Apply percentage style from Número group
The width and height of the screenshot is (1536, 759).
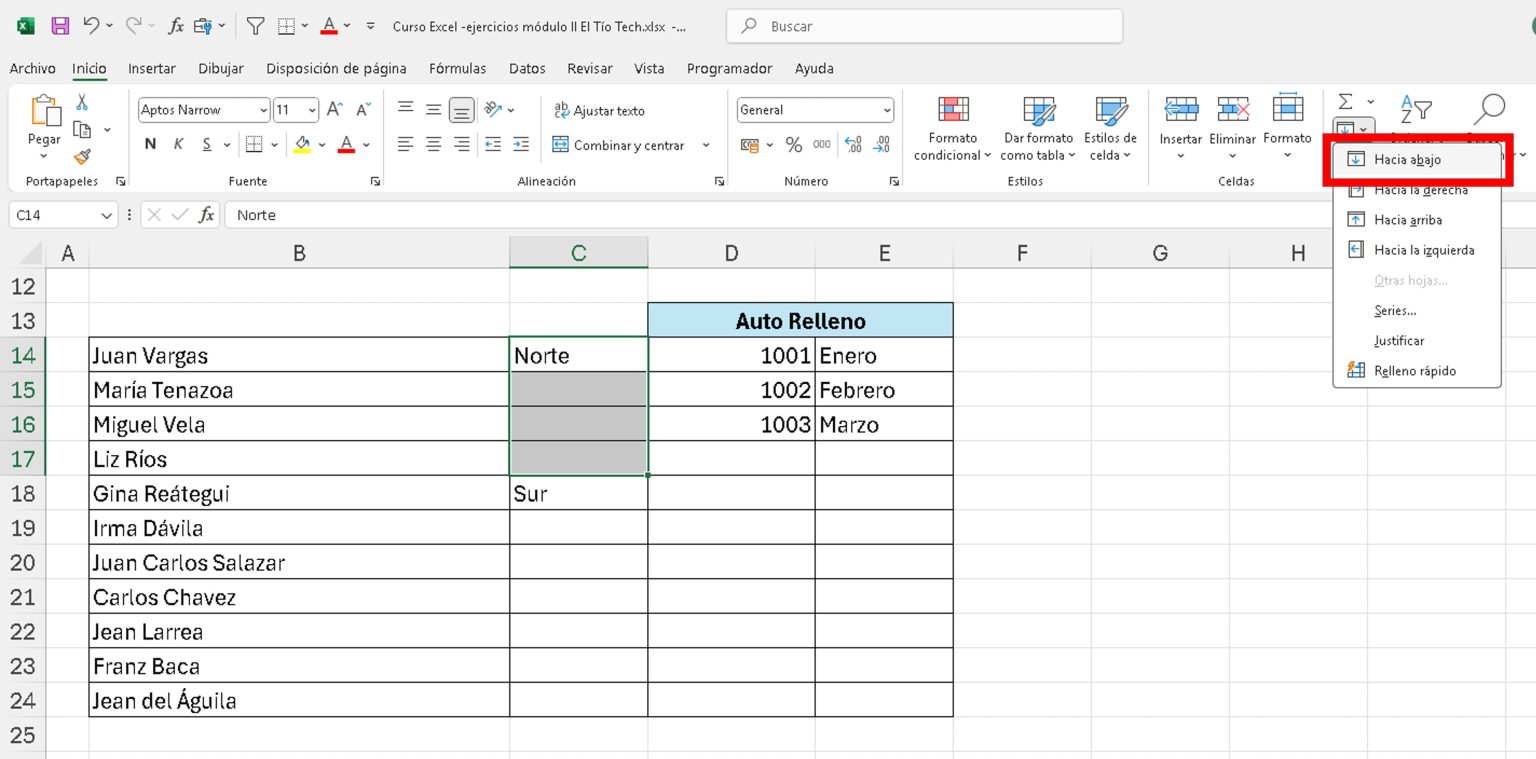coord(793,144)
